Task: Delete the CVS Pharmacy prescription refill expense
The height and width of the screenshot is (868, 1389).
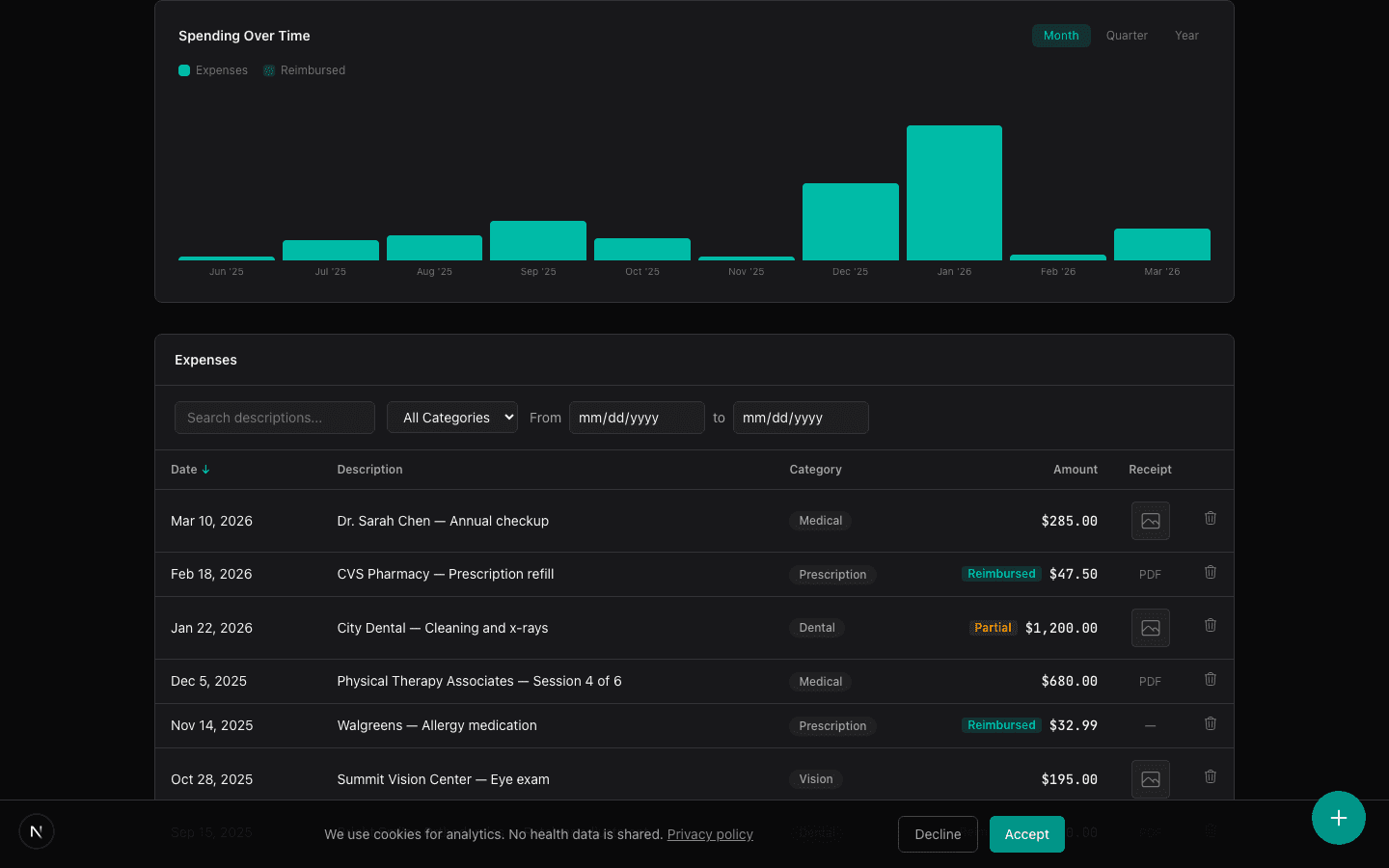Action: pos(1211,573)
